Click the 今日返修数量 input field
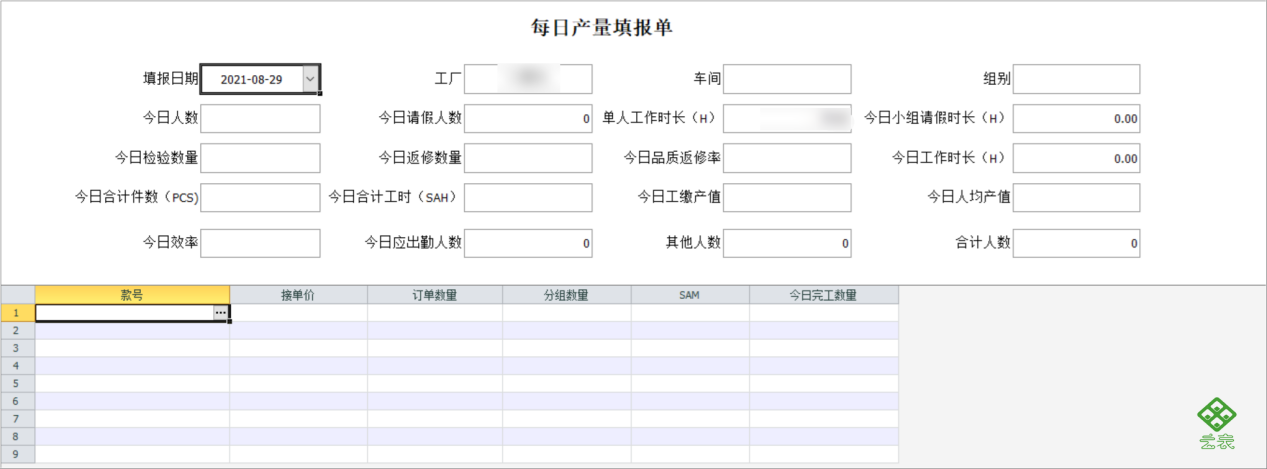Screen dimensions: 1267x469 point(528,158)
